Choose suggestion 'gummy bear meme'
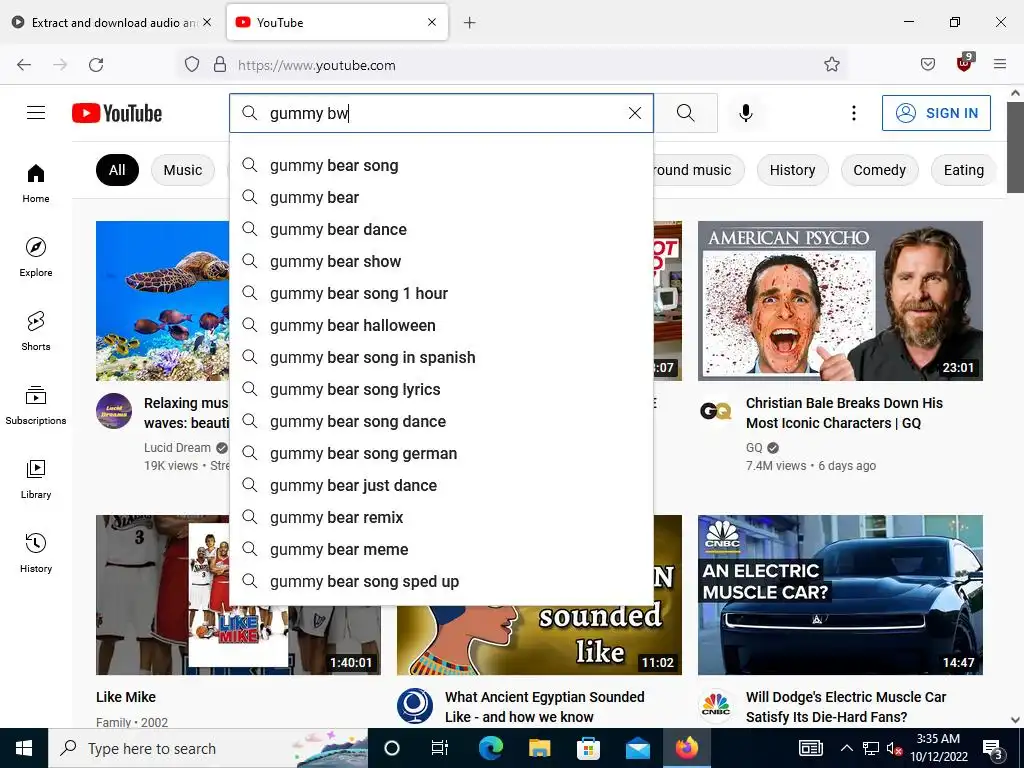The width and height of the screenshot is (1024, 768). pos(441,549)
